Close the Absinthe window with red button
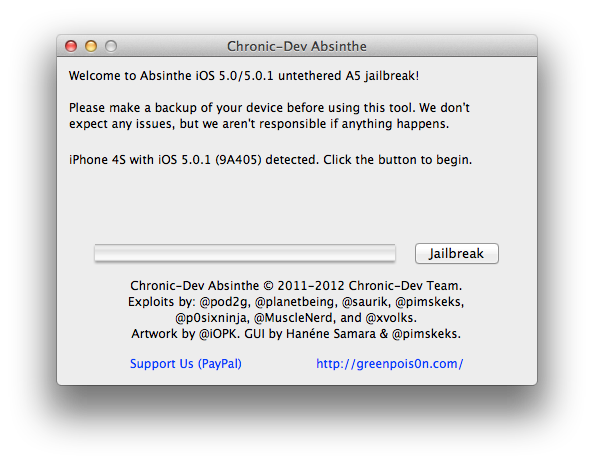Viewport: 594px width, 464px height. [x=71, y=46]
